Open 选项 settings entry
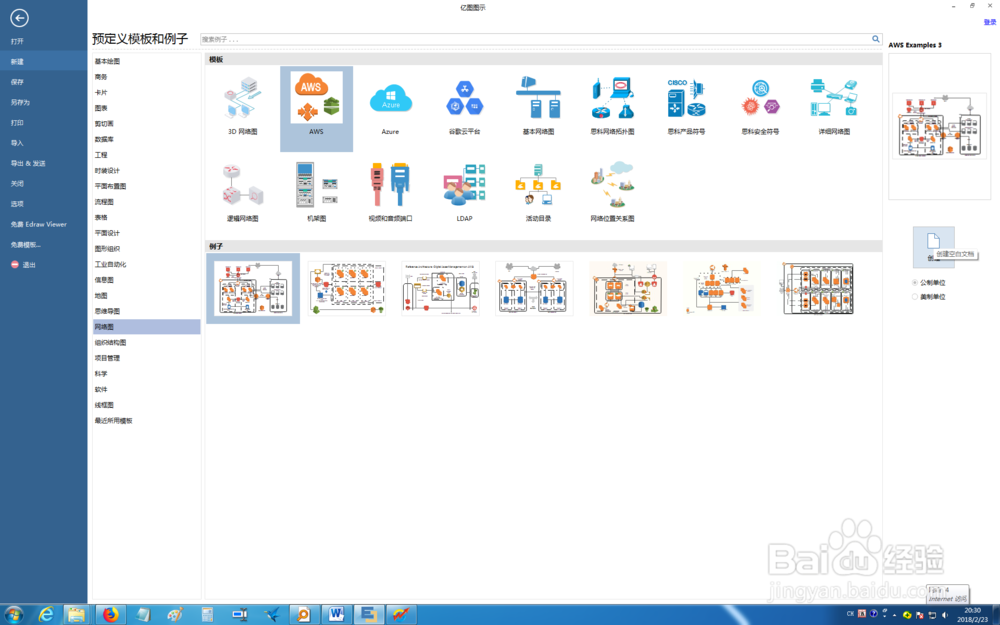Image resolution: width=1000 pixels, height=625 pixels. tap(17, 204)
